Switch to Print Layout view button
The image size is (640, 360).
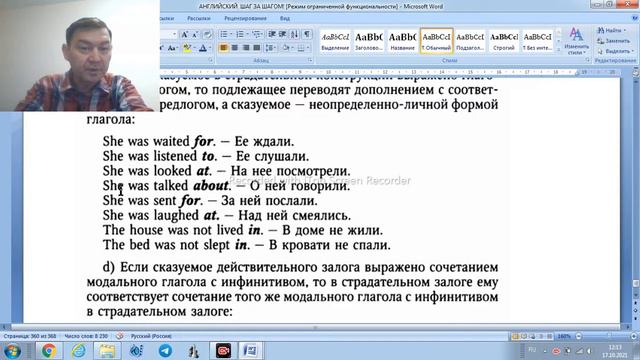click(x=515, y=336)
